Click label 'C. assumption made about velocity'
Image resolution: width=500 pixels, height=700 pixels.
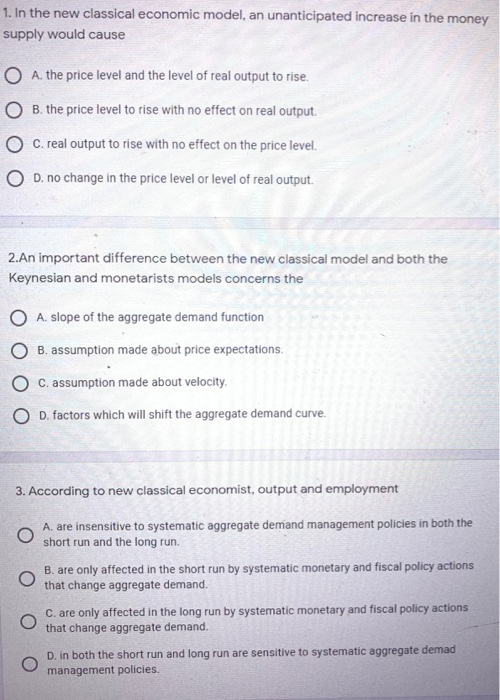point(133,383)
